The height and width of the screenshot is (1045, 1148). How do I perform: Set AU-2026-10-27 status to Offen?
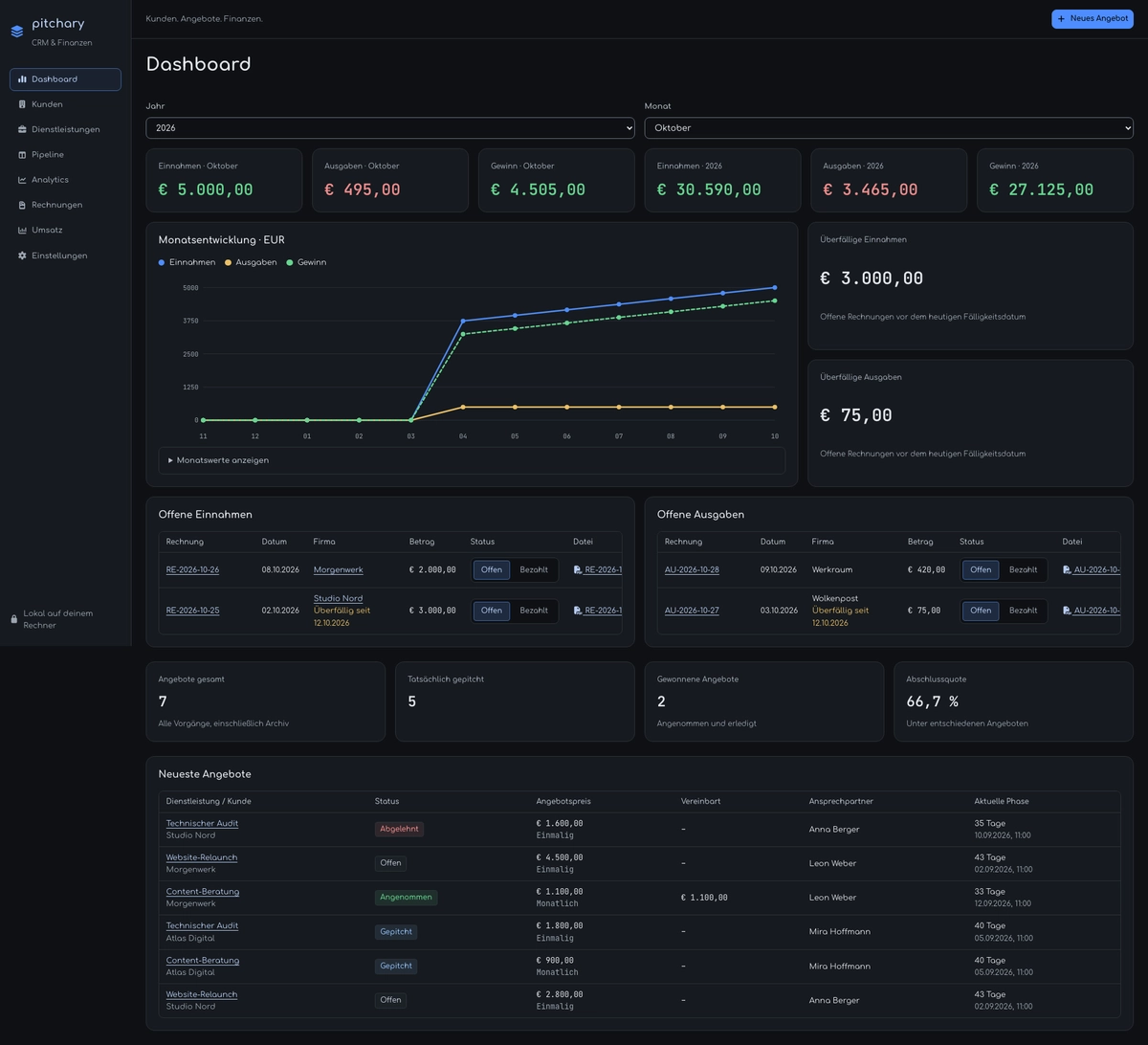[x=981, y=611]
